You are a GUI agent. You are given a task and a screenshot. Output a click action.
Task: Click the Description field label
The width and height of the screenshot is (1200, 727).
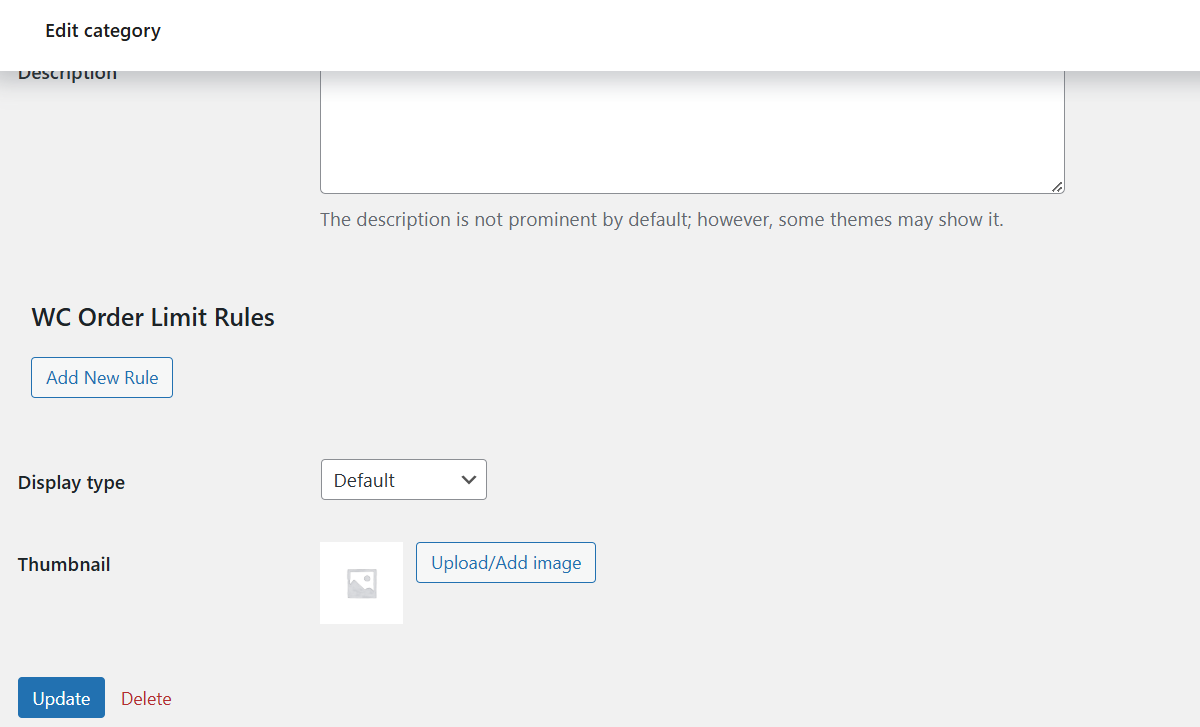coord(67,72)
